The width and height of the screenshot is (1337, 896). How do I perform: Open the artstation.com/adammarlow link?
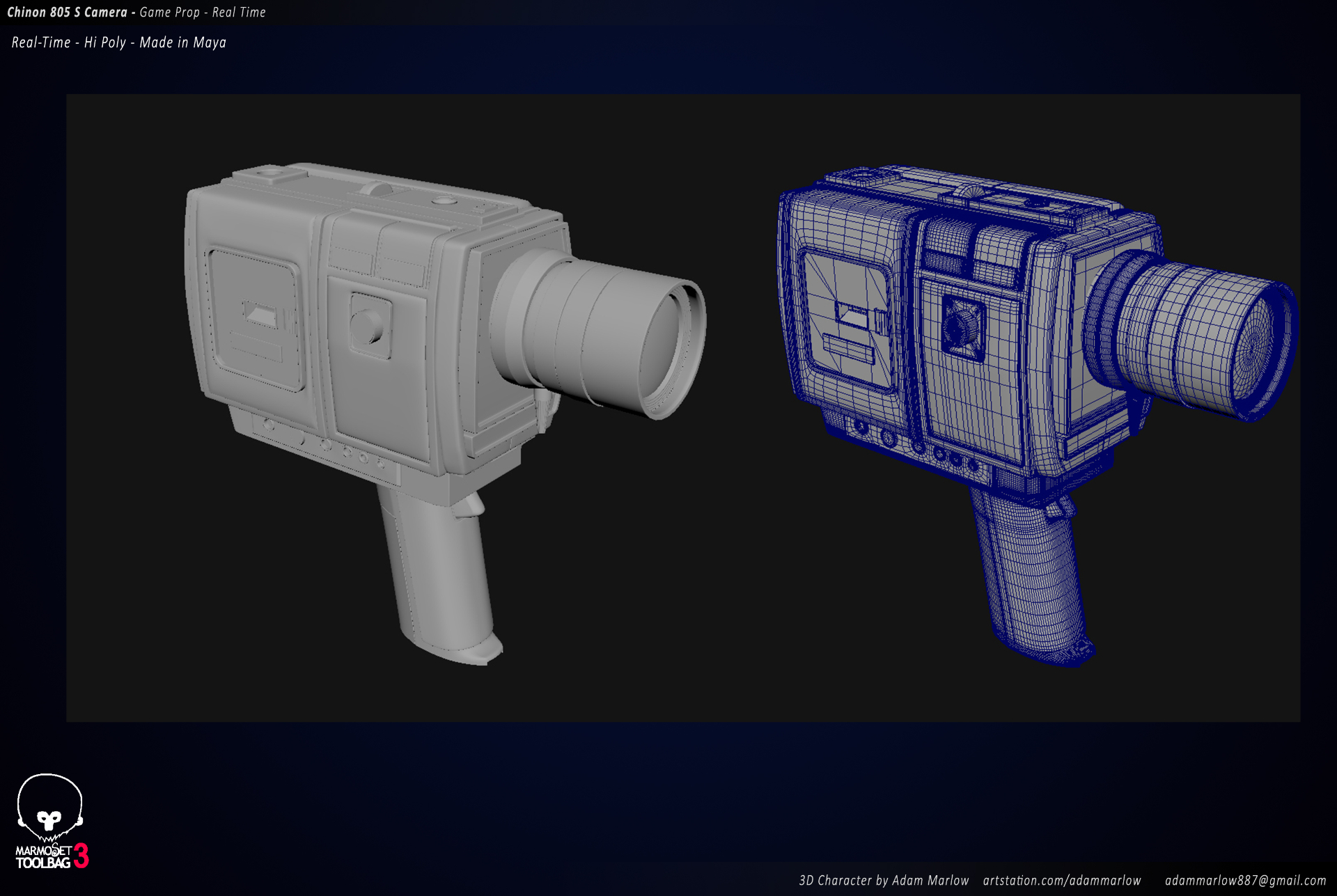1061,881
